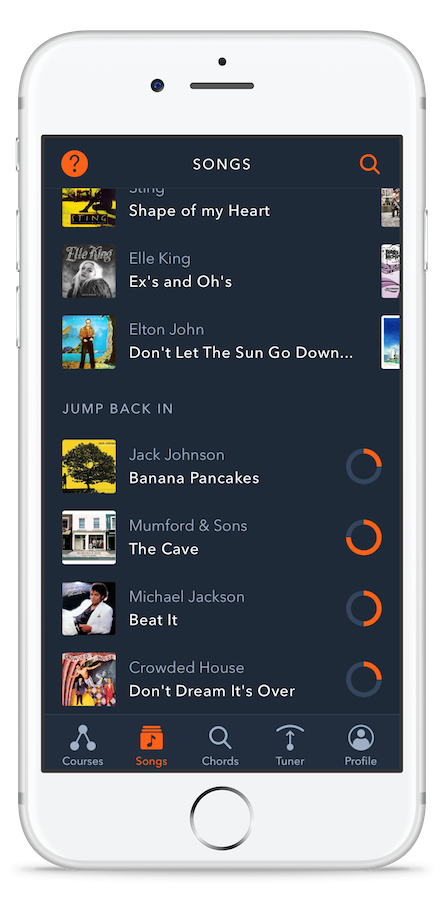Open Don't Let The Sun Go Down
The width and height of the screenshot is (448, 903).
pyautogui.click(x=241, y=352)
